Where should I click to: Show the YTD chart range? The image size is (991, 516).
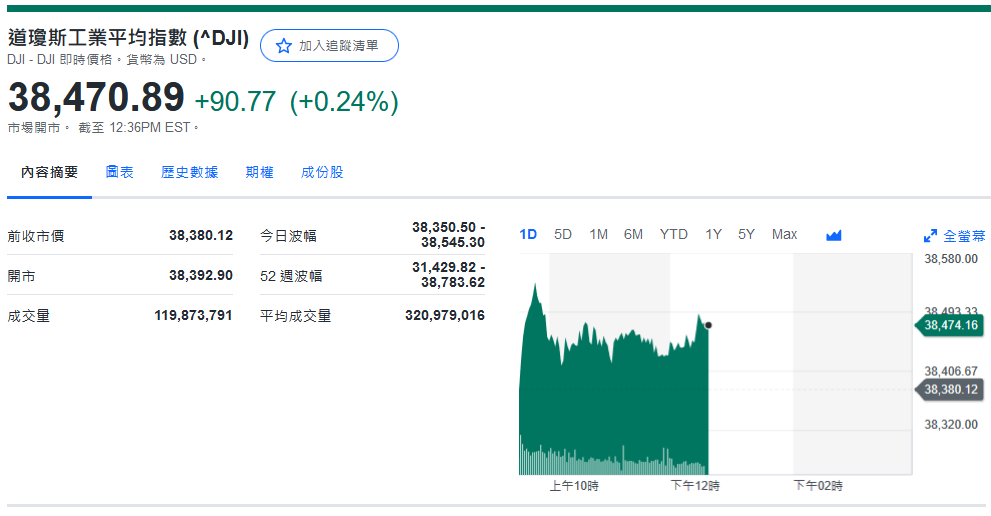coord(673,234)
